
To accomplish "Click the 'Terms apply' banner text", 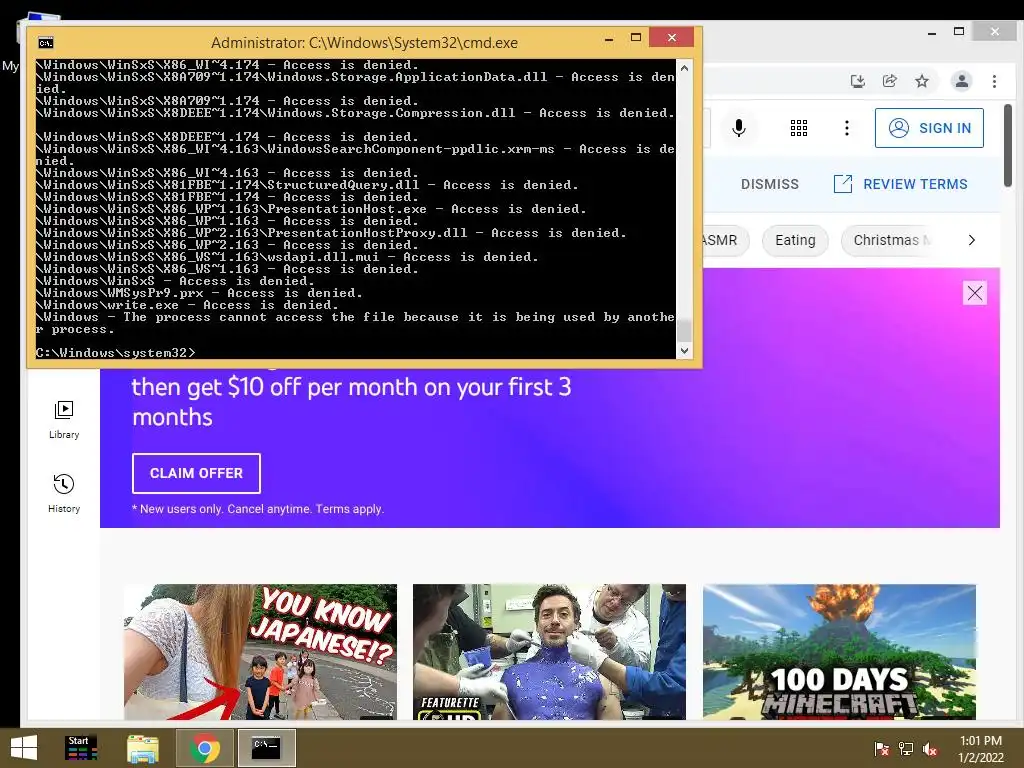I will point(349,509).
